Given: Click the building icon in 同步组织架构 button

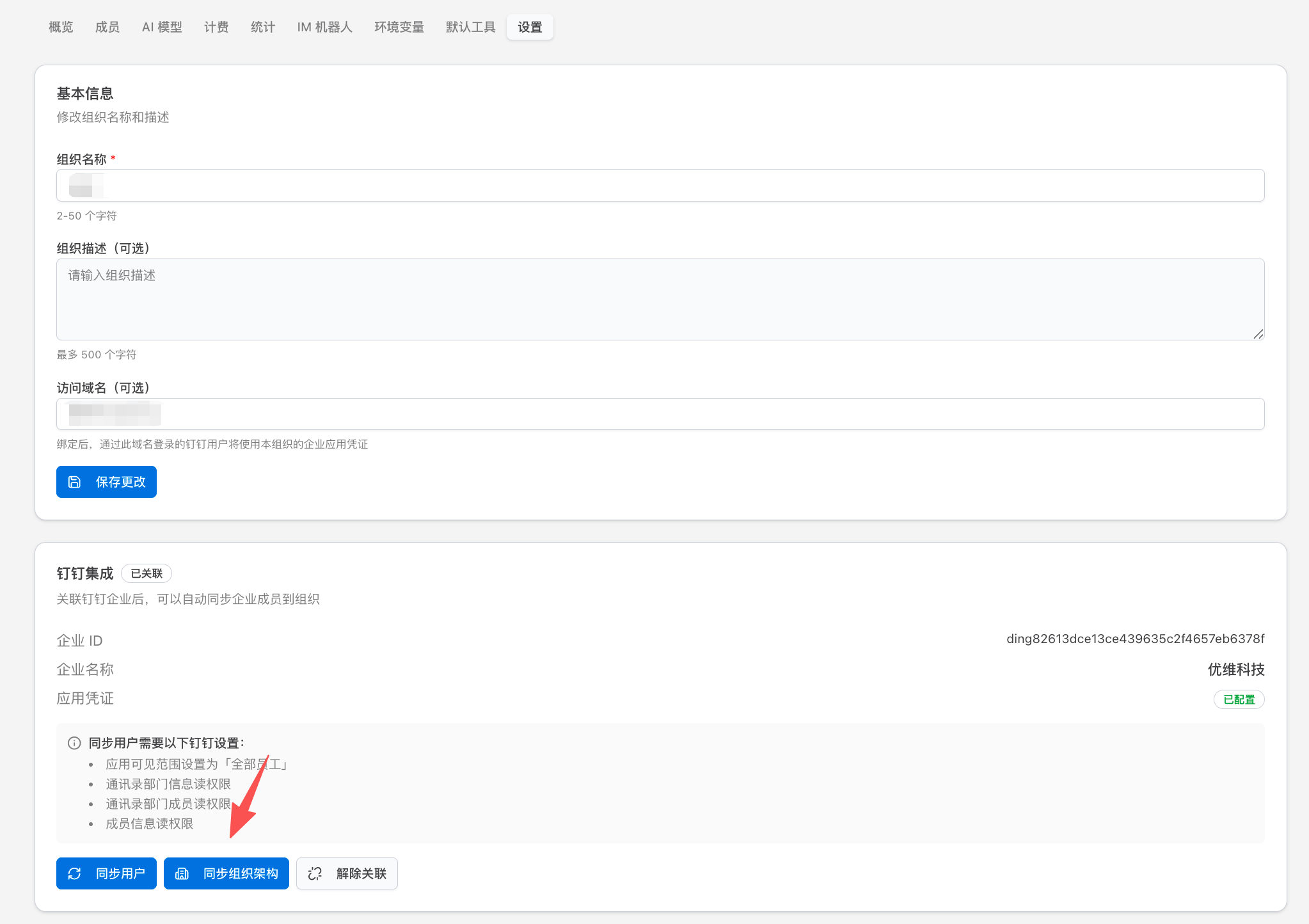Looking at the screenshot, I should coord(182,873).
